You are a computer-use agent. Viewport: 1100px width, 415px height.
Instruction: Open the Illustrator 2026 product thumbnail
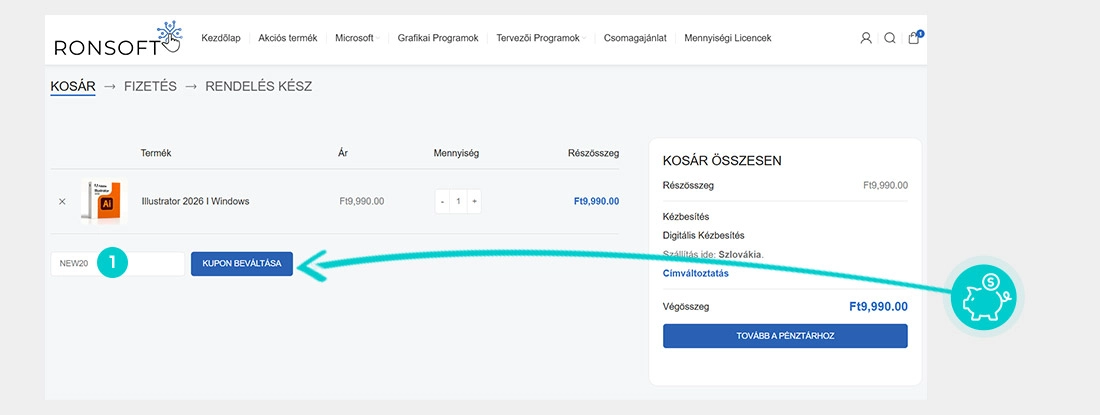click(104, 201)
